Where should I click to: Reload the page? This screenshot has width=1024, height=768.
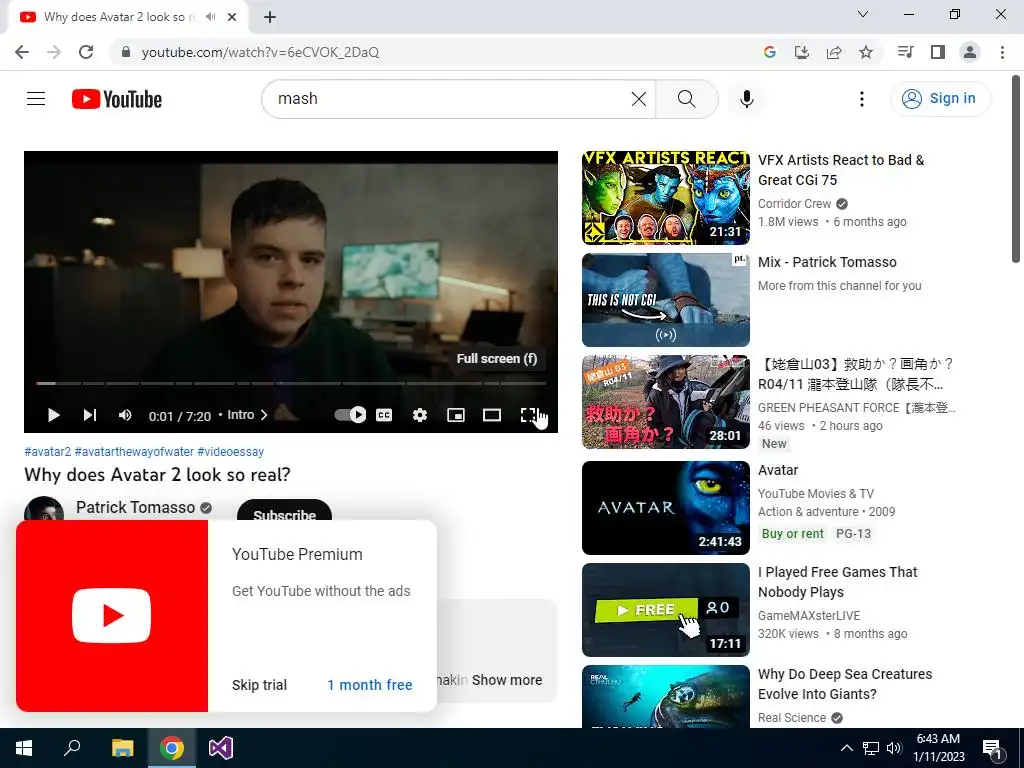click(86, 52)
